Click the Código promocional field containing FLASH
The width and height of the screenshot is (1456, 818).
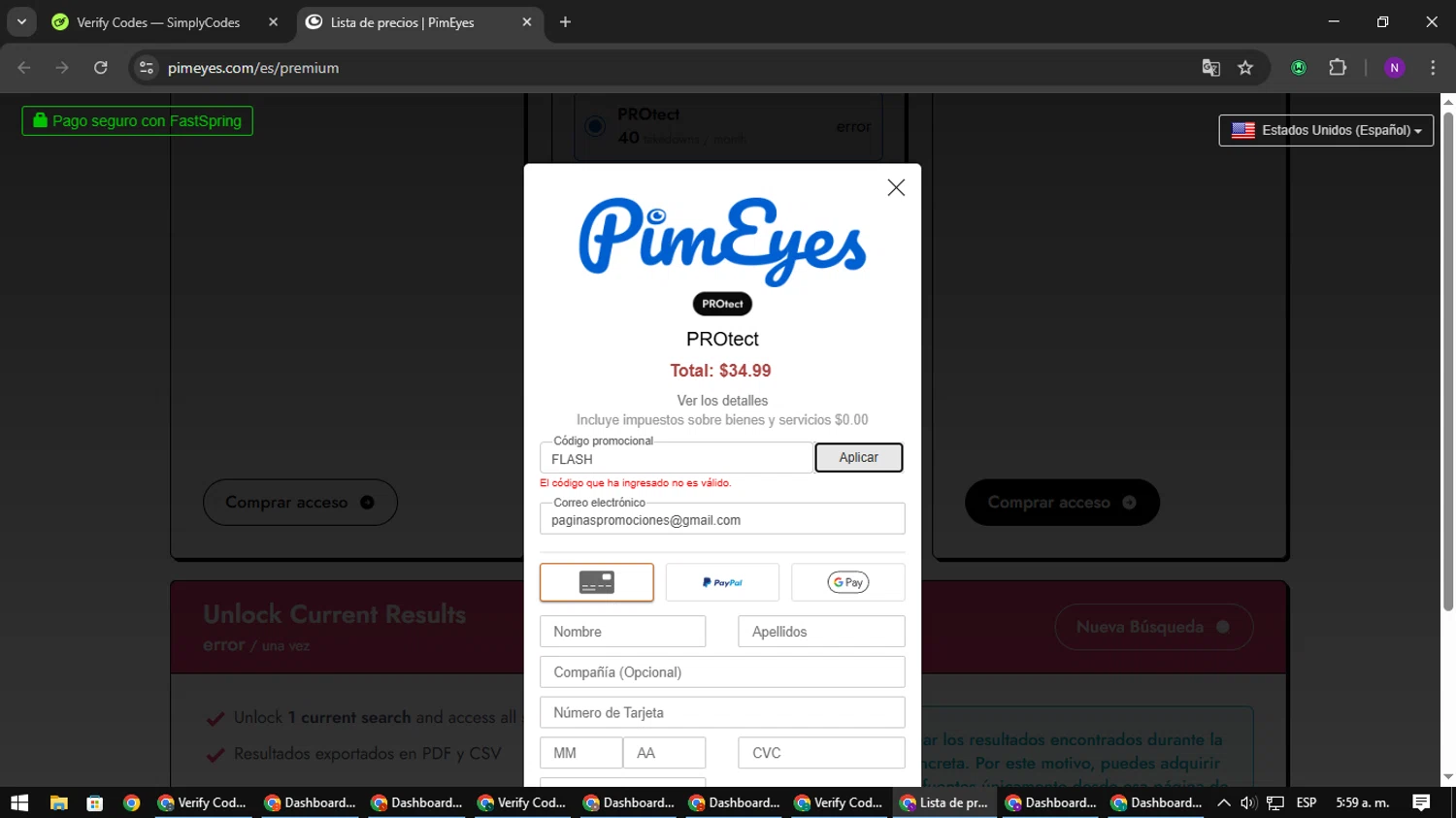pyautogui.click(x=677, y=458)
